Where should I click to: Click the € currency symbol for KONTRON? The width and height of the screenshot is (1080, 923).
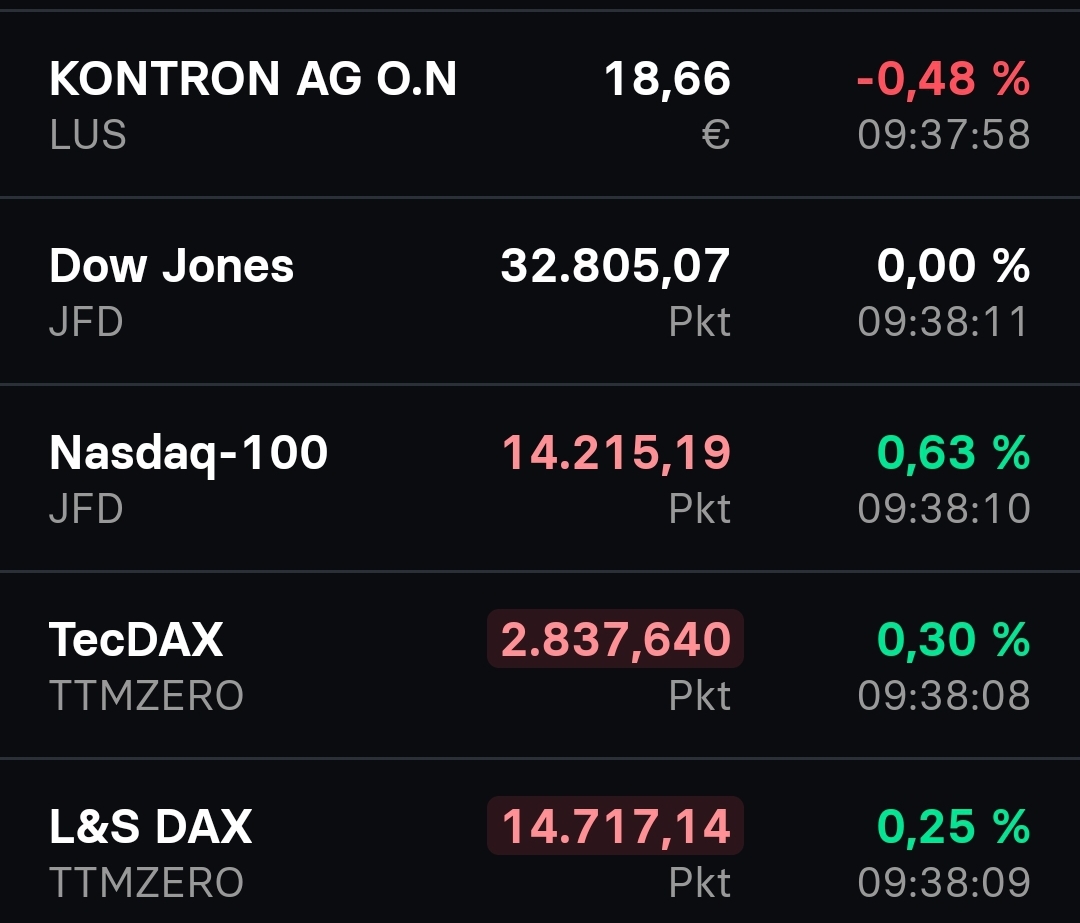point(716,135)
